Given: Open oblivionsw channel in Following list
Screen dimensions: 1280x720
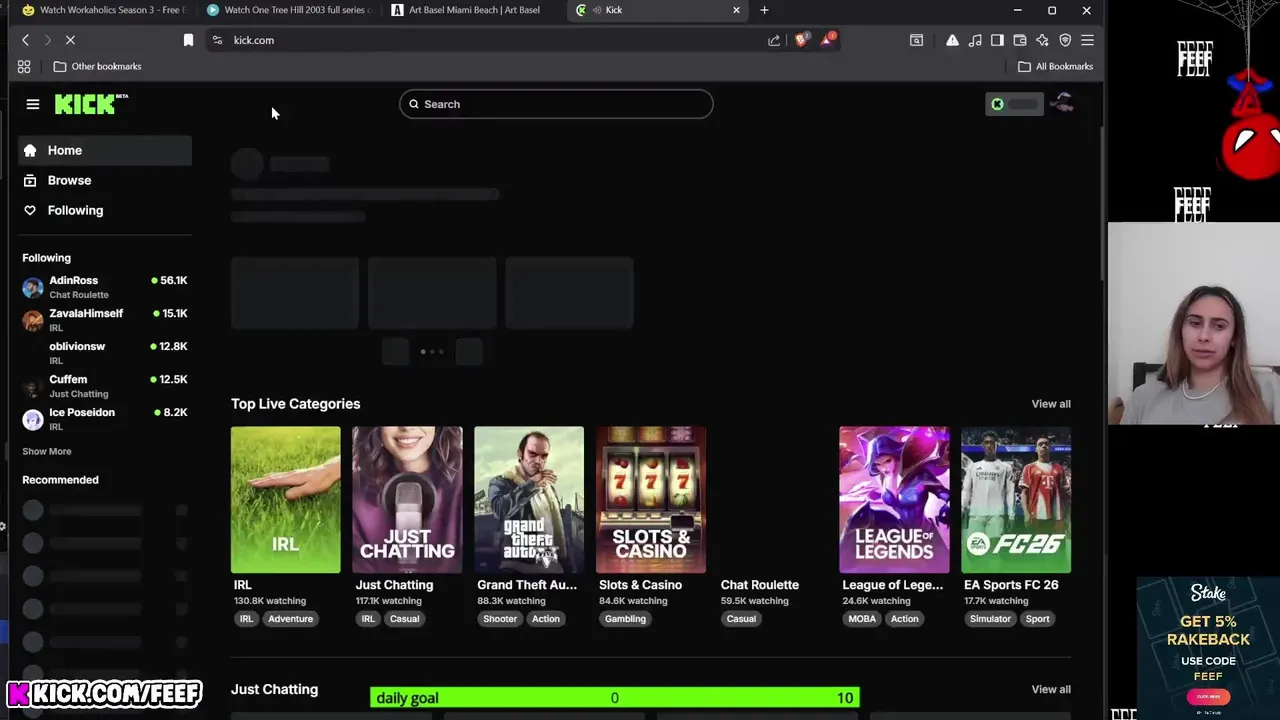Looking at the screenshot, I should tap(105, 353).
